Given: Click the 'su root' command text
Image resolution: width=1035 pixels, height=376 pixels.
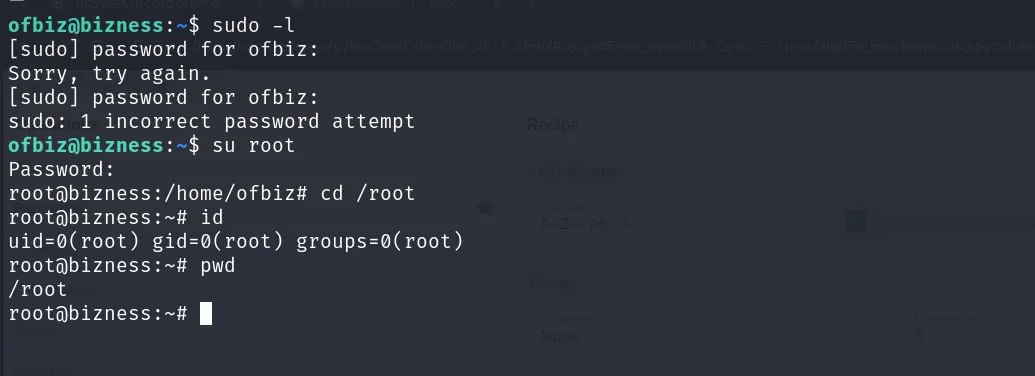Looking at the screenshot, I should pos(253,145).
